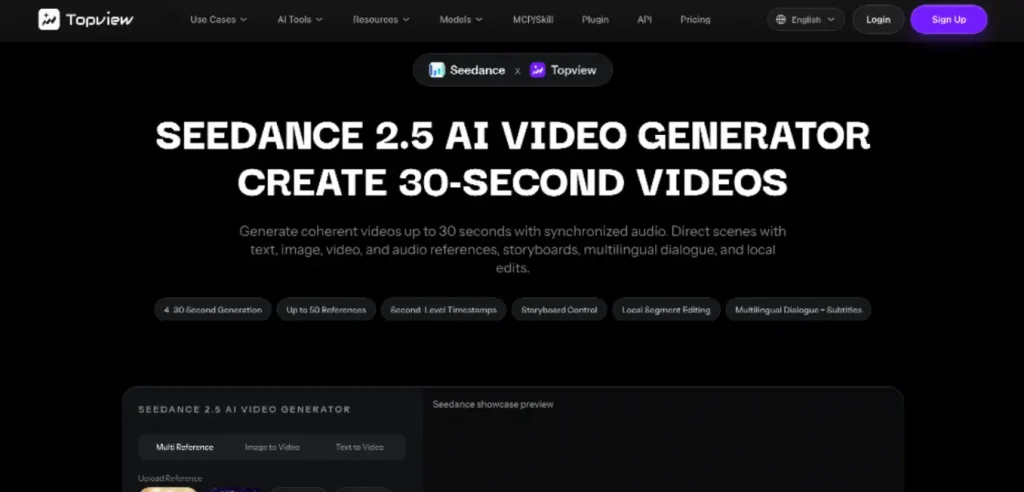Click the "SEEDANCE 2.5 AI VIDEO GENERATOR" panel title
The image size is (1024, 492).
click(244, 410)
